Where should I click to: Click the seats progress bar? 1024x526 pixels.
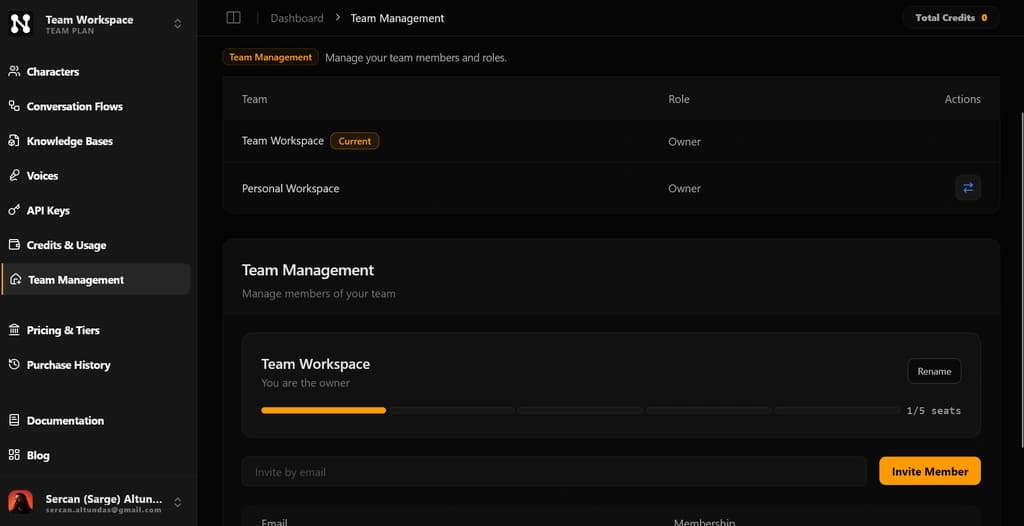pos(580,410)
